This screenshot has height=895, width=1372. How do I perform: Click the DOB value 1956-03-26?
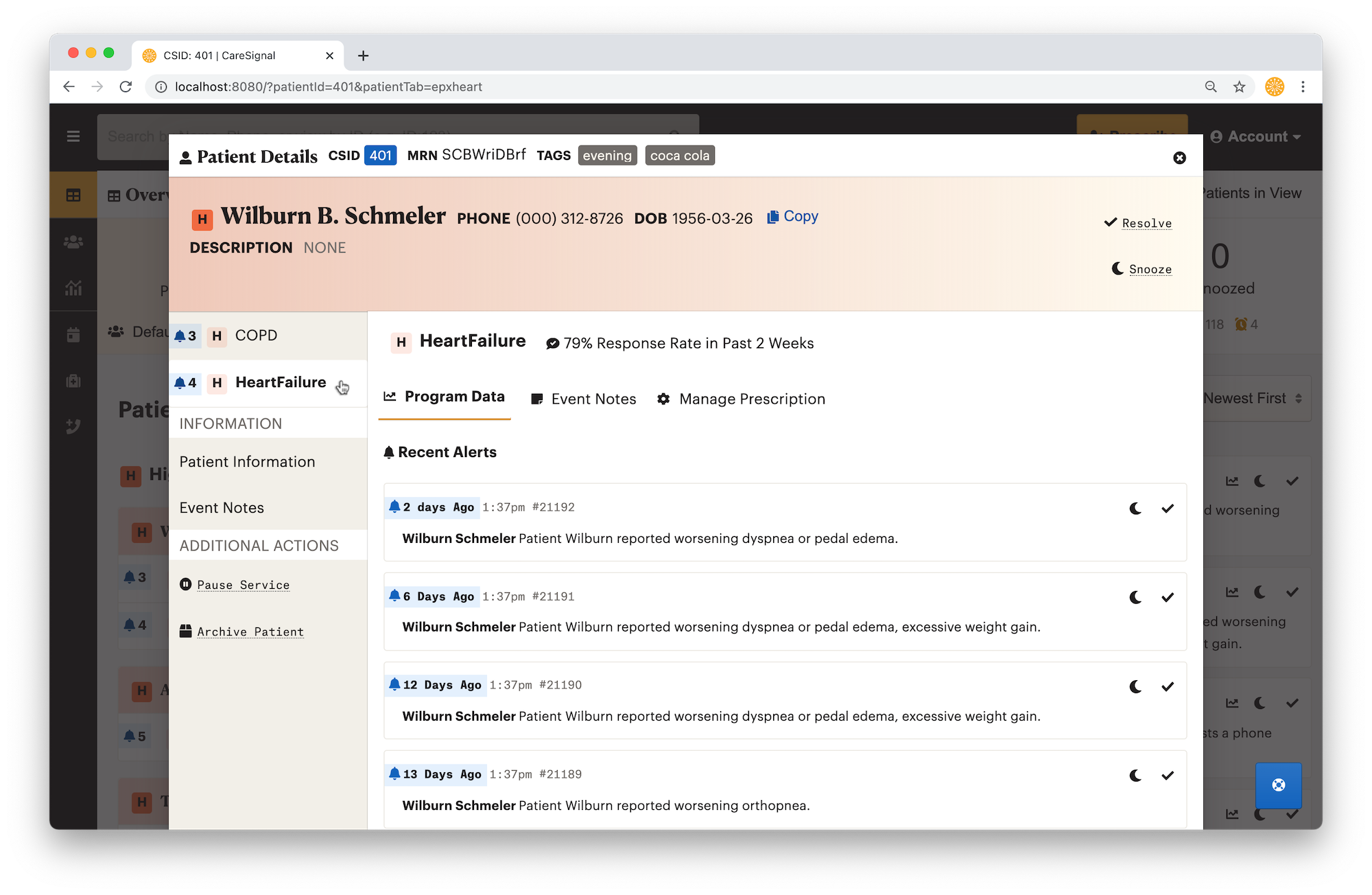[x=712, y=218]
